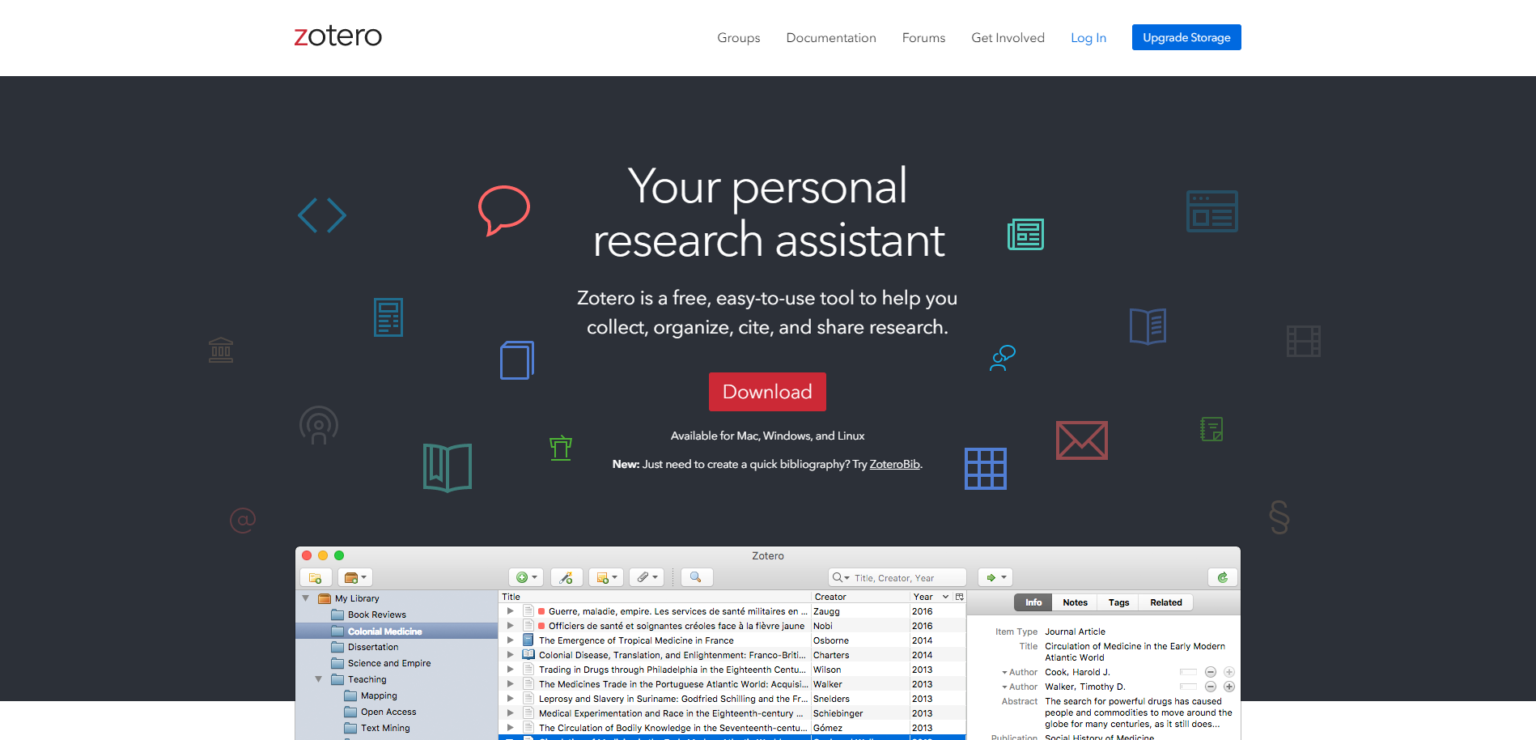Click the Upgrade Storage button
The width and height of the screenshot is (1536, 740).
(1186, 37)
